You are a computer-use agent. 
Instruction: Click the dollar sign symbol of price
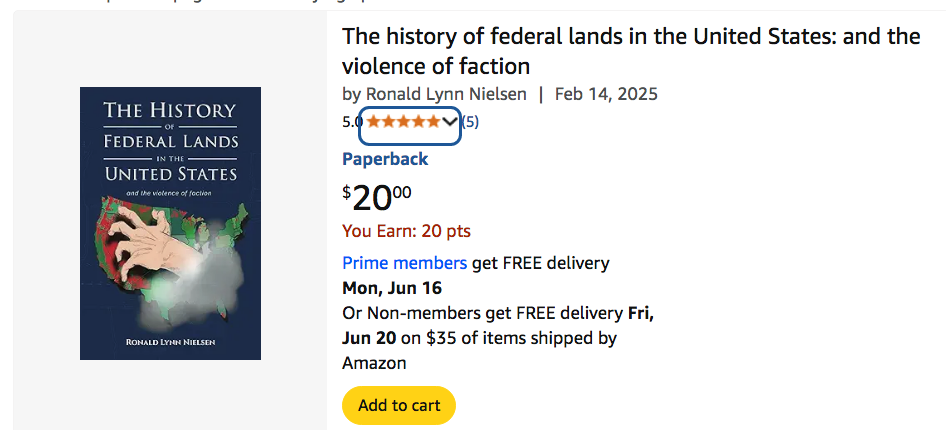(347, 190)
